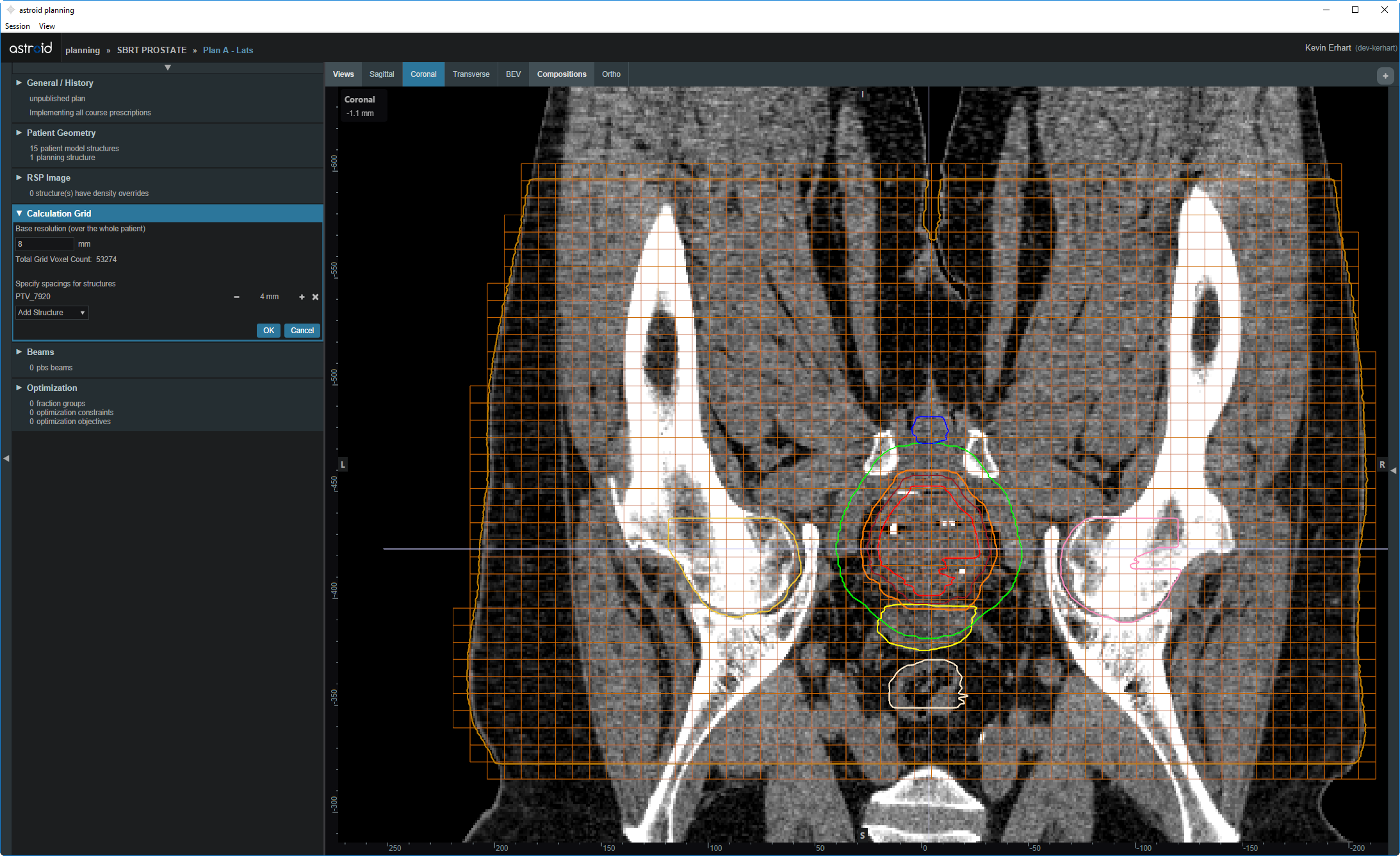
Task: Click SBRT PROSTATE breadcrumb link
Action: [x=152, y=50]
